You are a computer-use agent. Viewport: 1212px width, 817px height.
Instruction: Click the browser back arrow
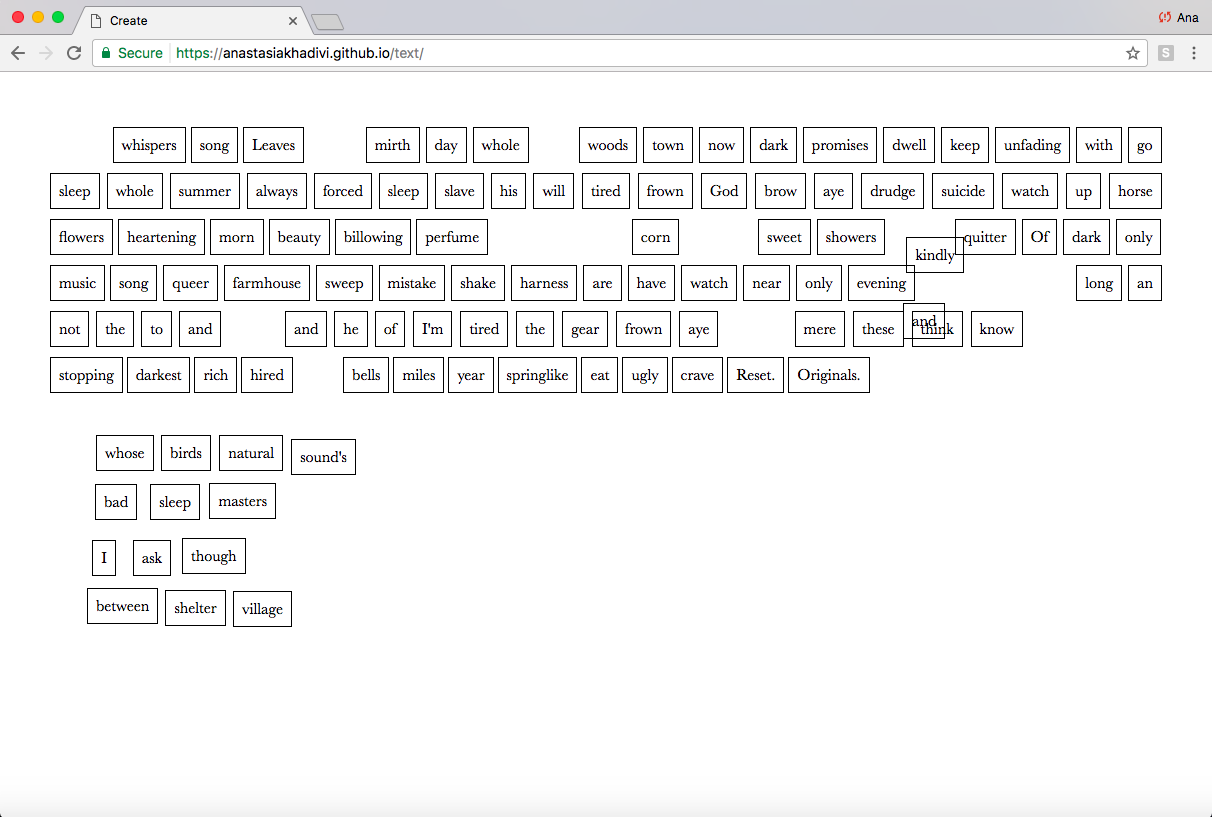point(17,53)
